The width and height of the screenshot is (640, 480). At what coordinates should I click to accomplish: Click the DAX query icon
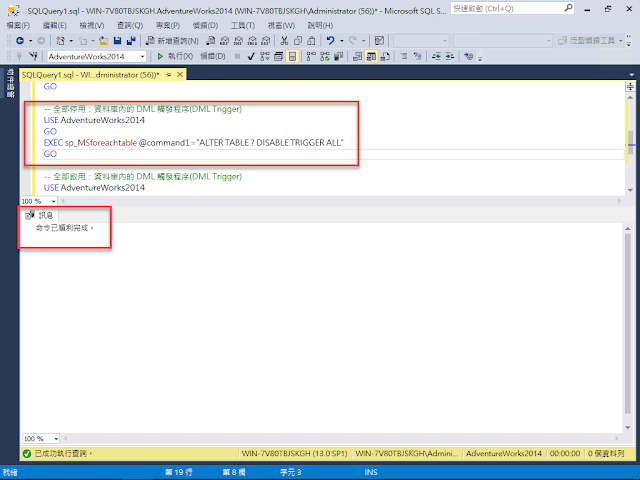pos(266,40)
